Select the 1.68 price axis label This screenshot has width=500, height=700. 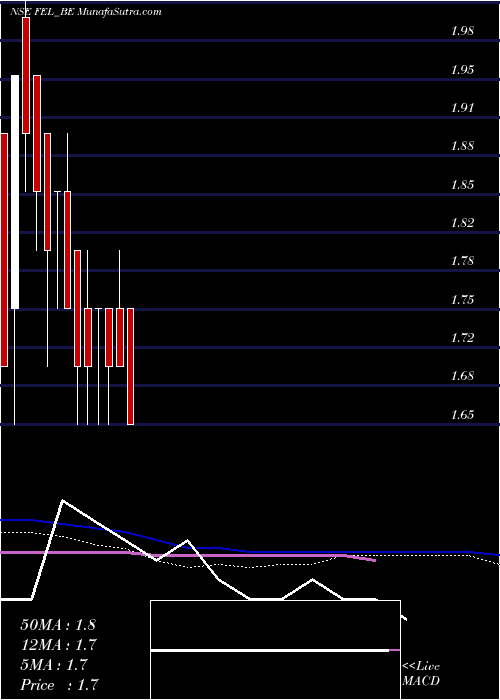click(x=462, y=375)
